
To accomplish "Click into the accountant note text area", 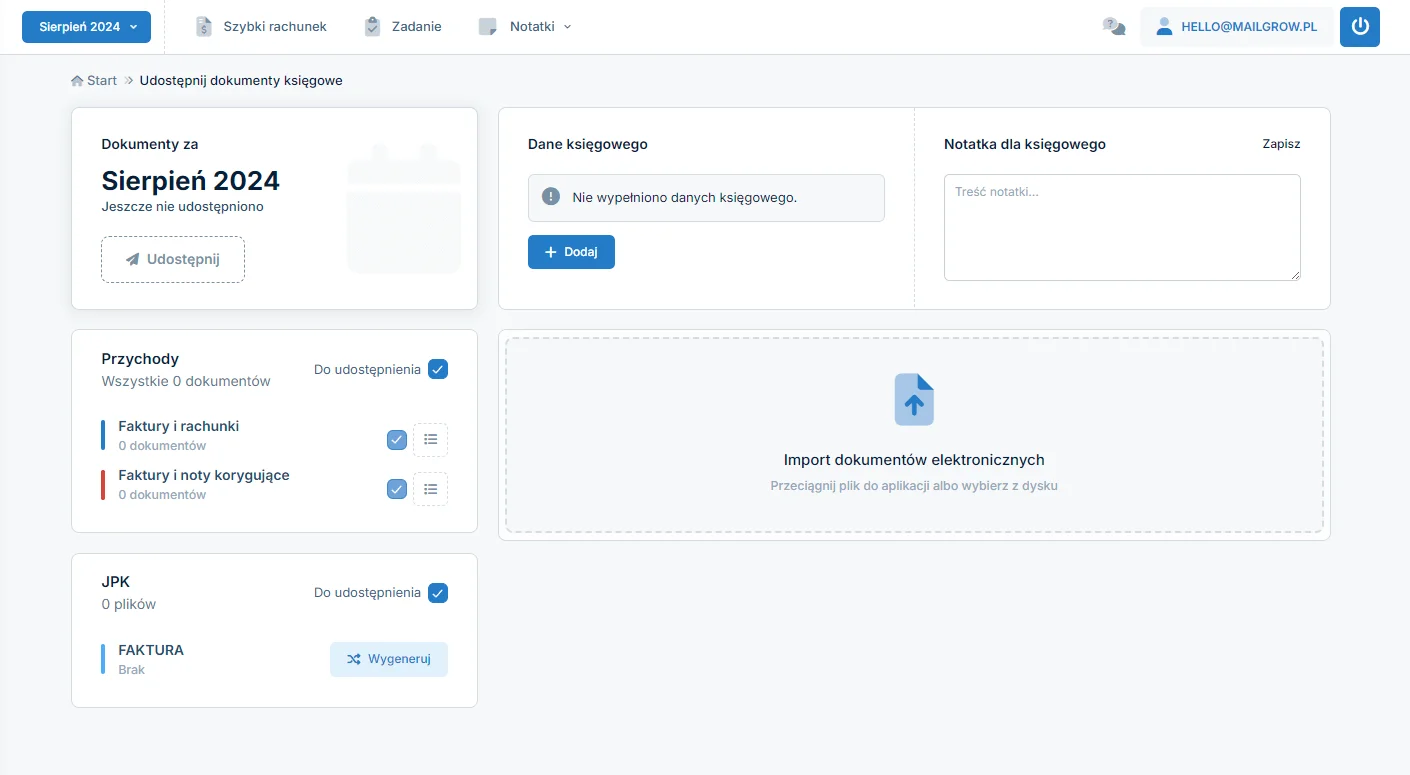I will point(1122,228).
